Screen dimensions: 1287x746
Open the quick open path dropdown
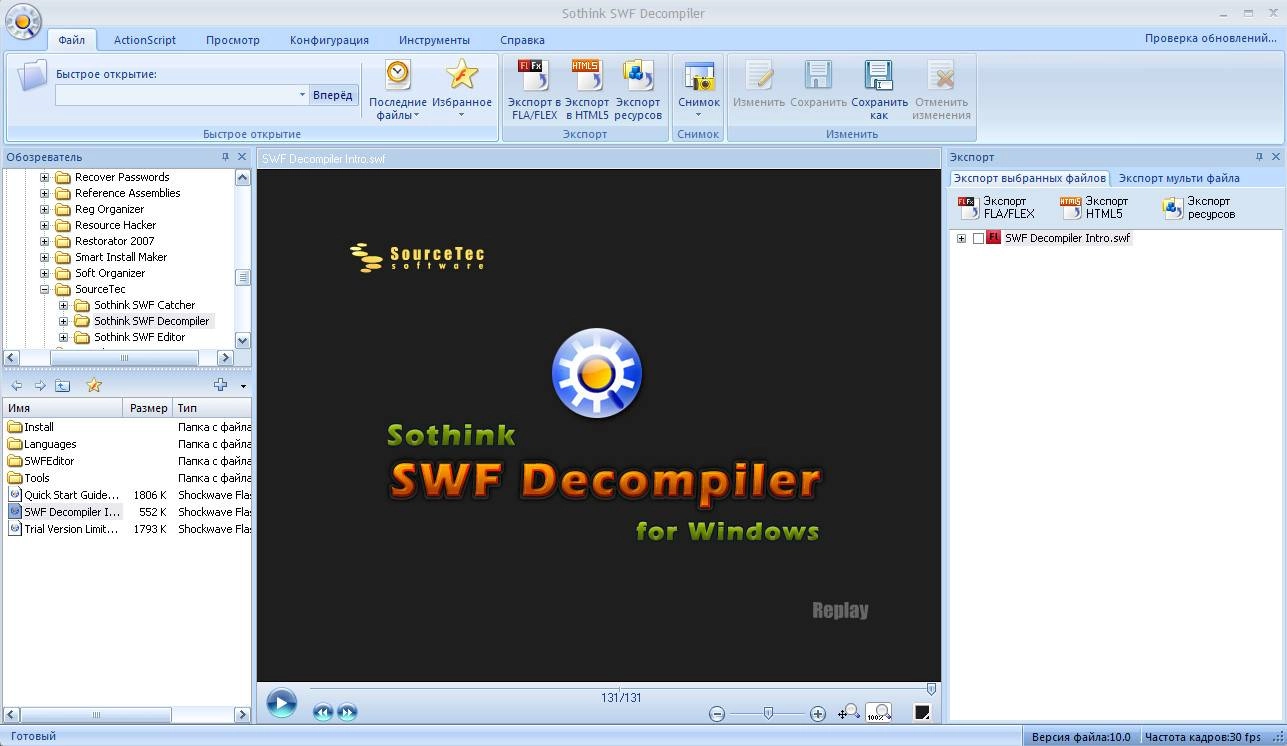point(302,95)
